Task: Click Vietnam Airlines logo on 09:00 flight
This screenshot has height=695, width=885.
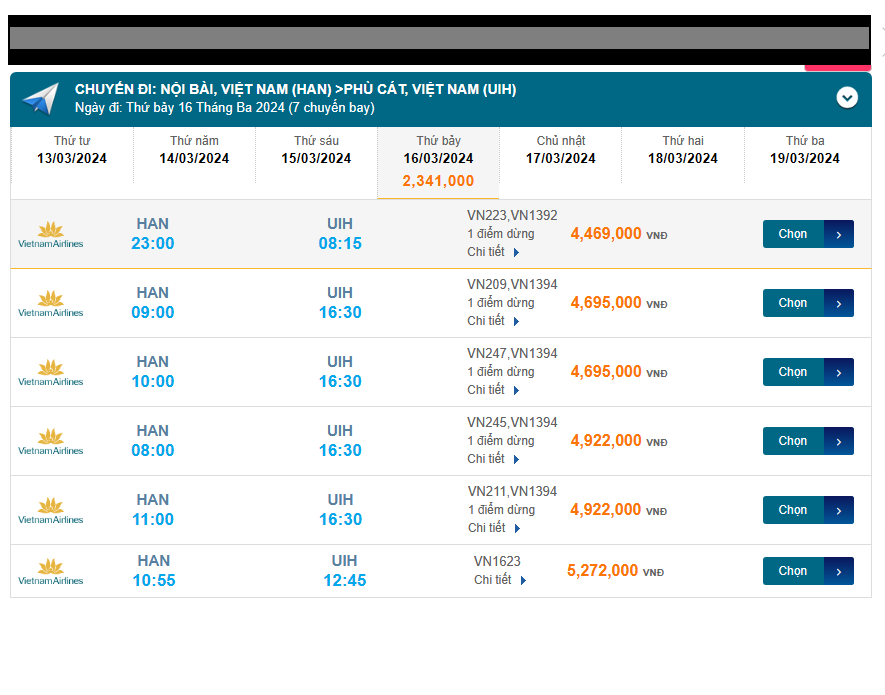Action: coord(51,304)
